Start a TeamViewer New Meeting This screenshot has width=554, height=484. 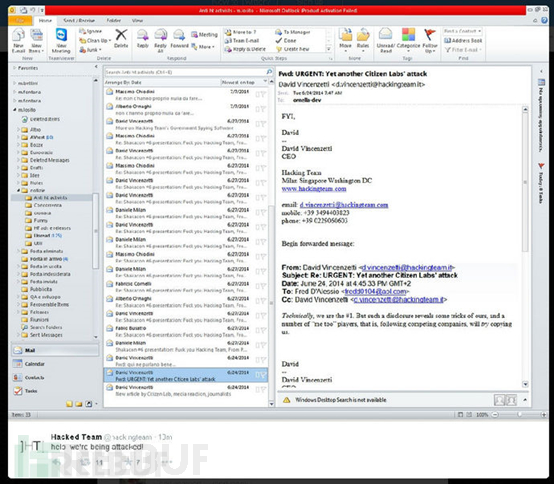click(x=61, y=41)
